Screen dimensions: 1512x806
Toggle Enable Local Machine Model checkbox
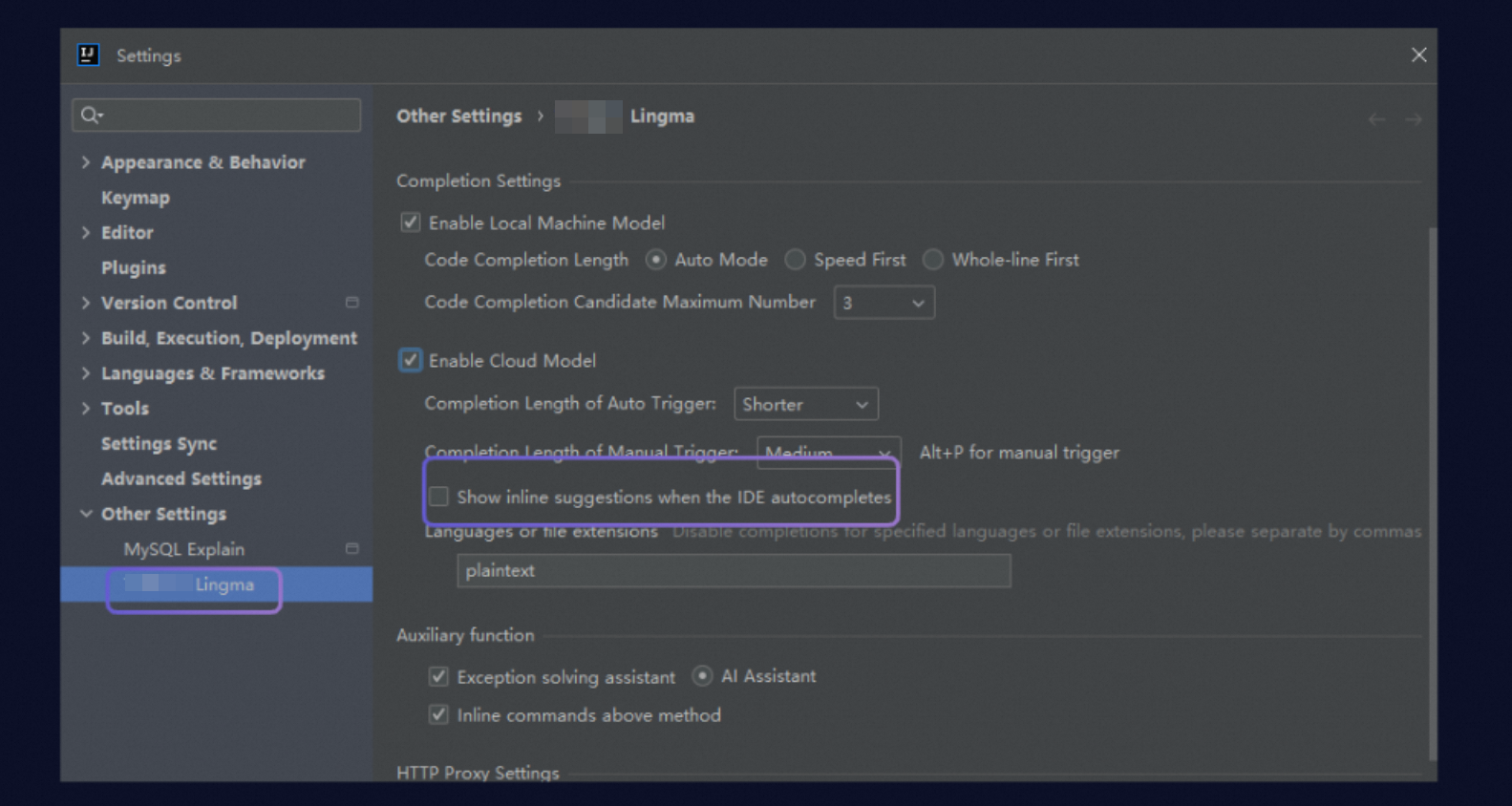[x=410, y=223]
